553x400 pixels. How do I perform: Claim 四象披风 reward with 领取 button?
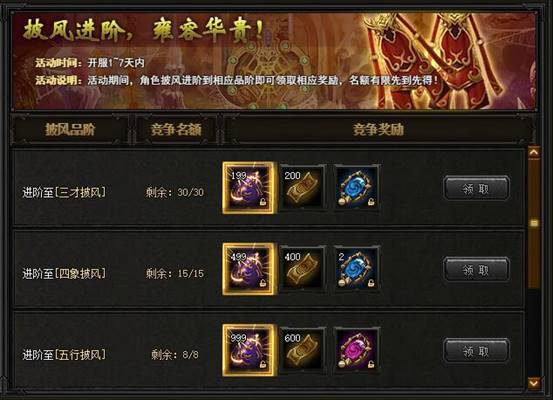(x=476, y=270)
